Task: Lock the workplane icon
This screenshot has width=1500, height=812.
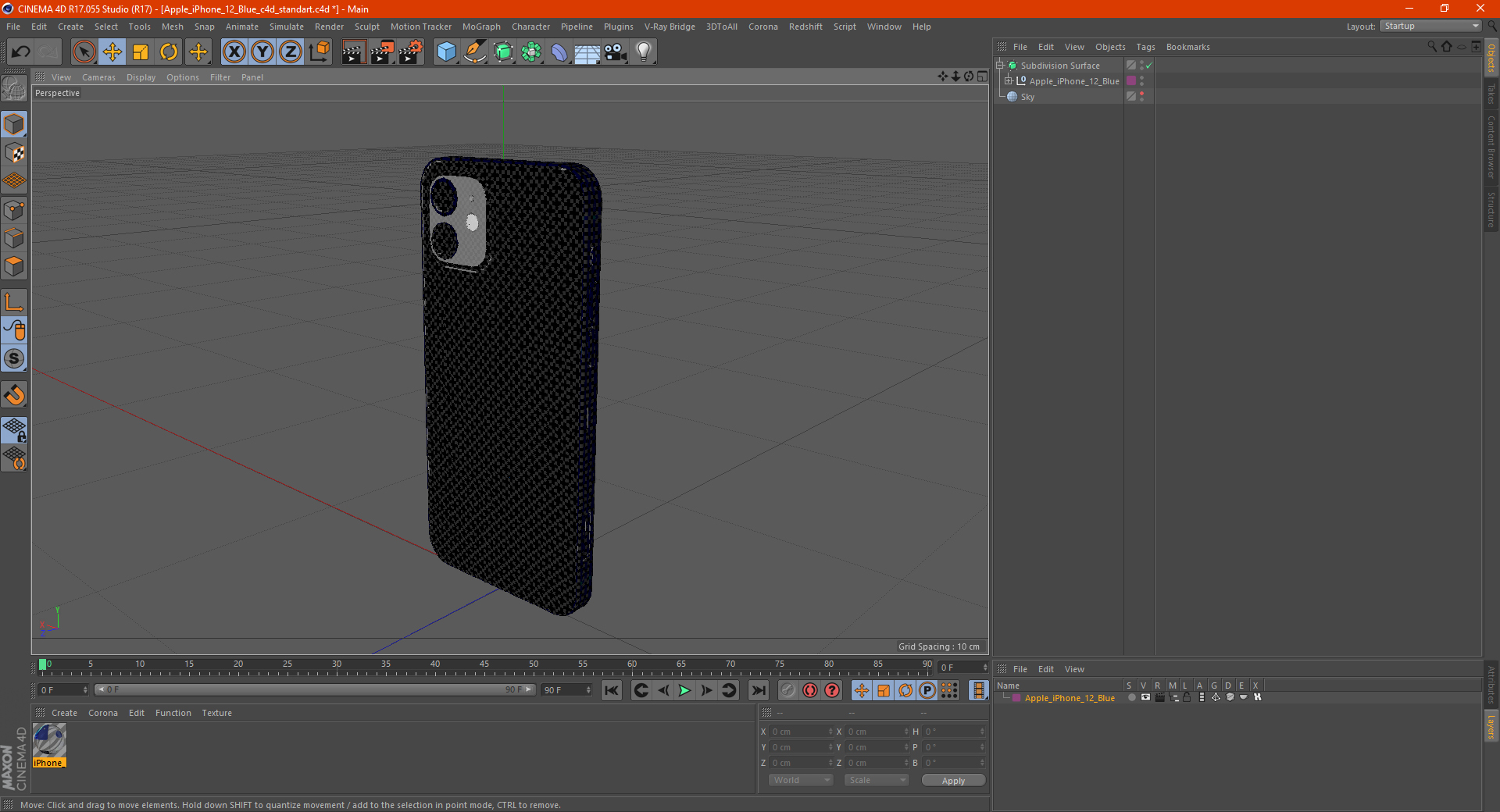Action: (14, 430)
